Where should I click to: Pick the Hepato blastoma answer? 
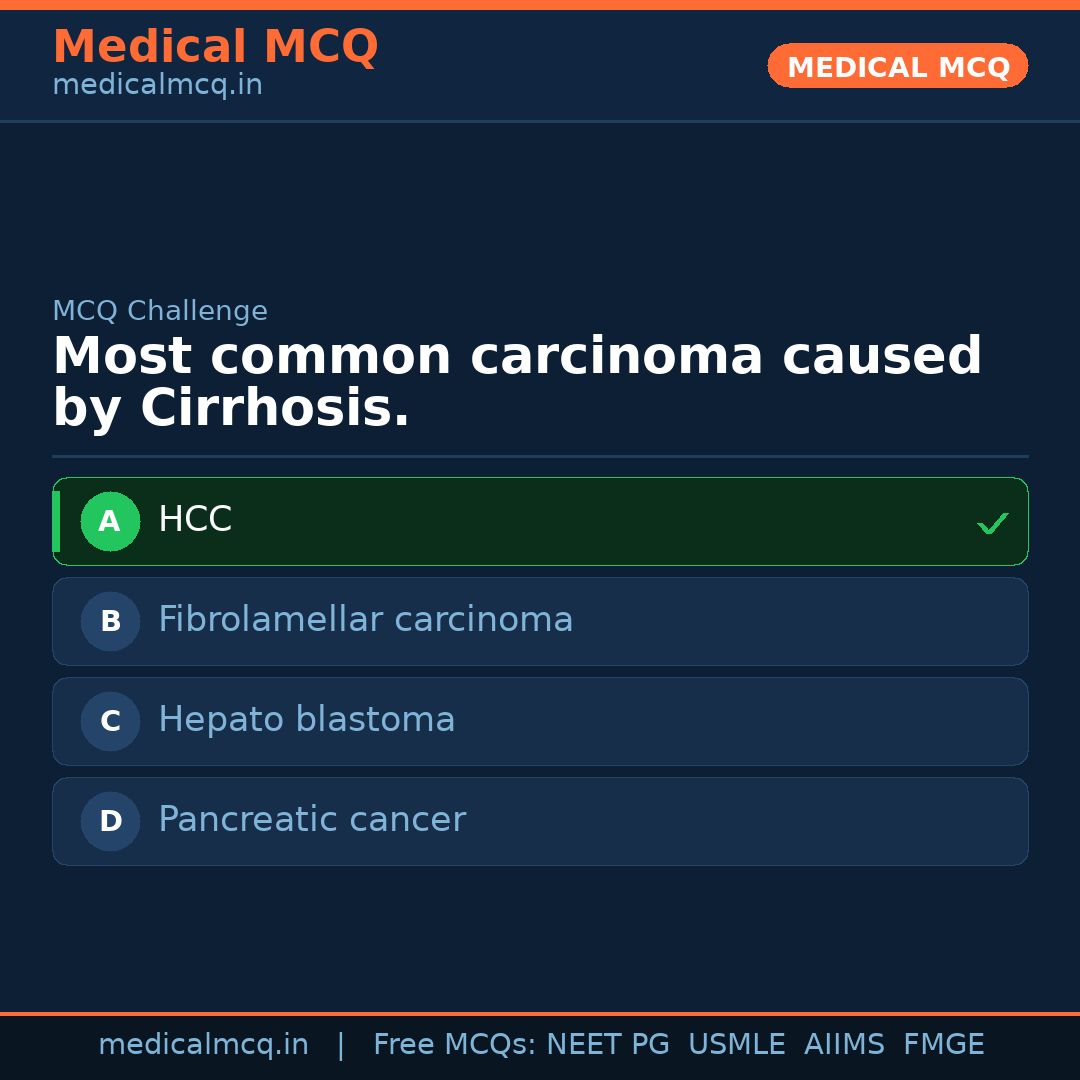tap(306, 720)
